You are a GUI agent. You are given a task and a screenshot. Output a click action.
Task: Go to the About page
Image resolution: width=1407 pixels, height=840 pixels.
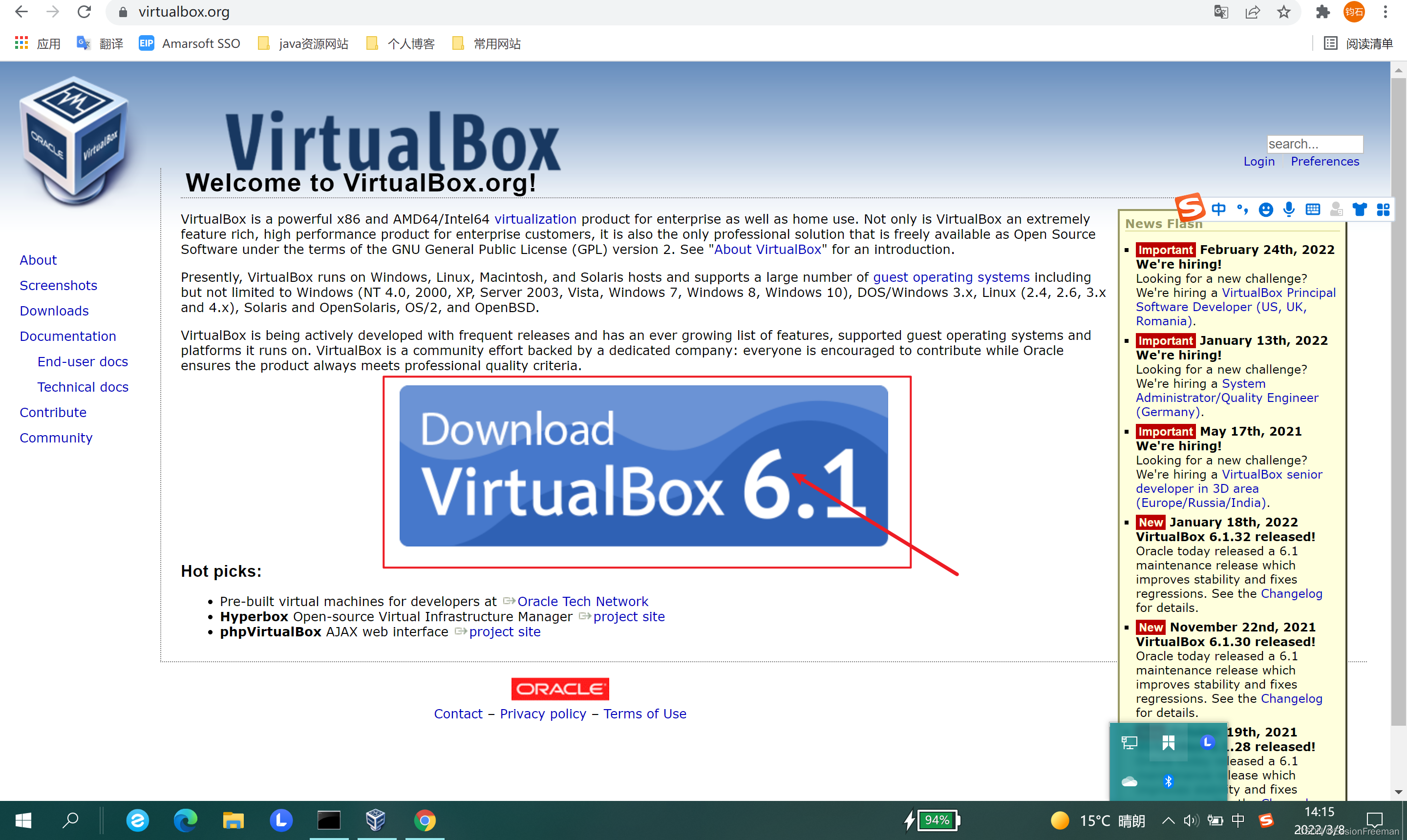click(38, 260)
